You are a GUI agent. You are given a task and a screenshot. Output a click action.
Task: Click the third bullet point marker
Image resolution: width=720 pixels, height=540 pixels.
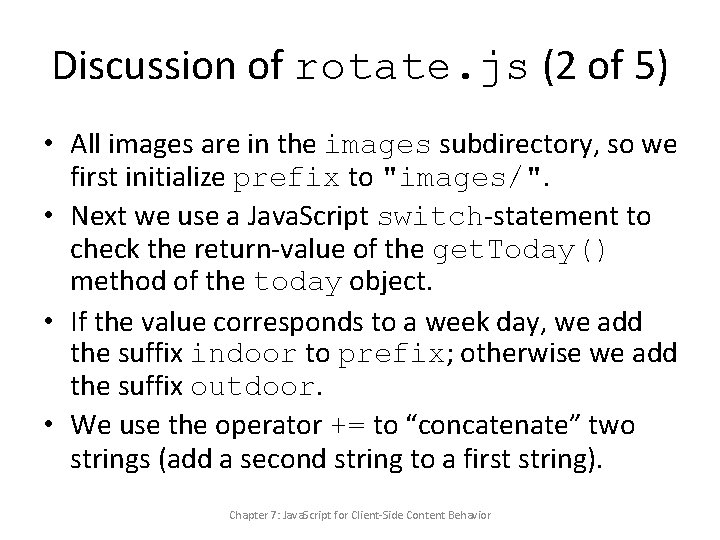pyautogui.click(x=48, y=322)
